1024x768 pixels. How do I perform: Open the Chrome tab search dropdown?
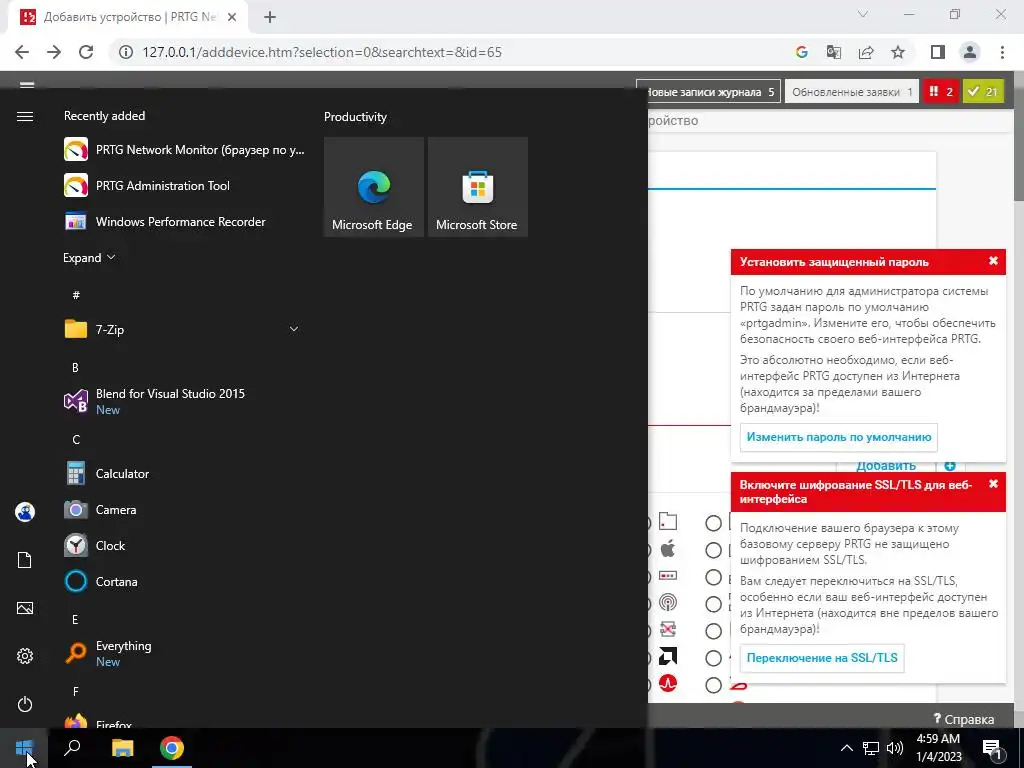coord(863,14)
